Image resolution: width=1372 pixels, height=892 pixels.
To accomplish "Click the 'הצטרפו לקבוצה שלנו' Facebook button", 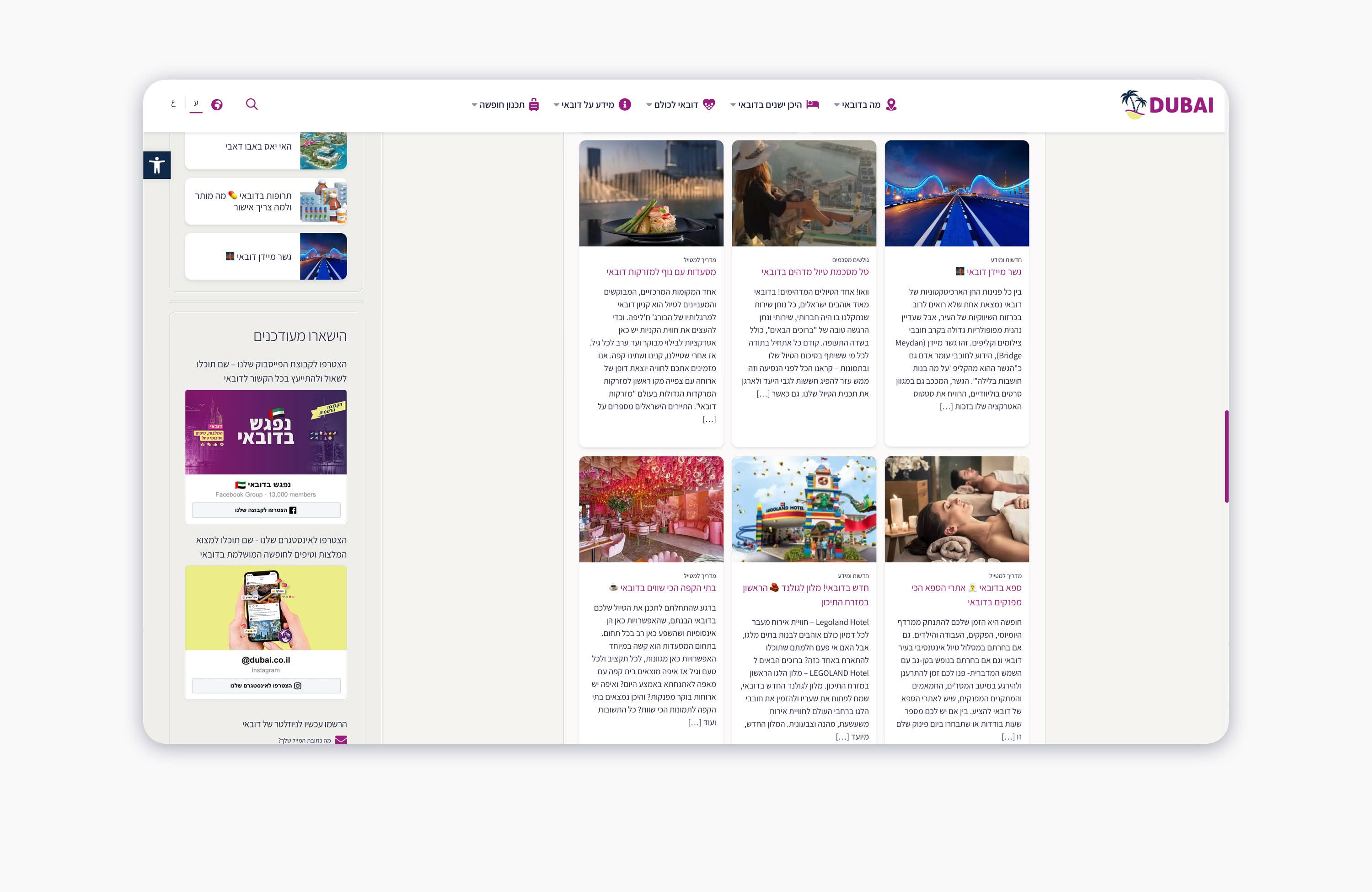I will (x=266, y=510).
